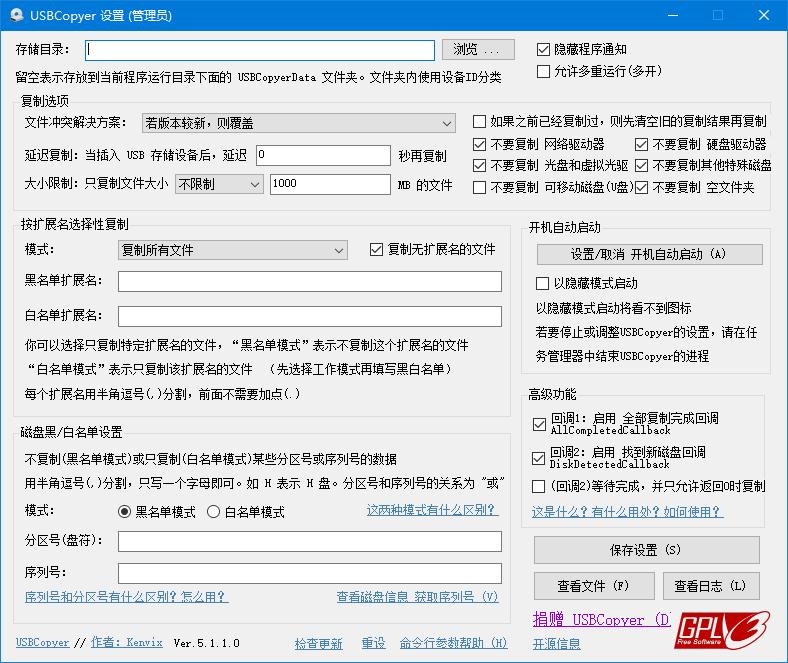
Task: Click the Ver.5.1.1.0 version text
Action: [x=207, y=643]
